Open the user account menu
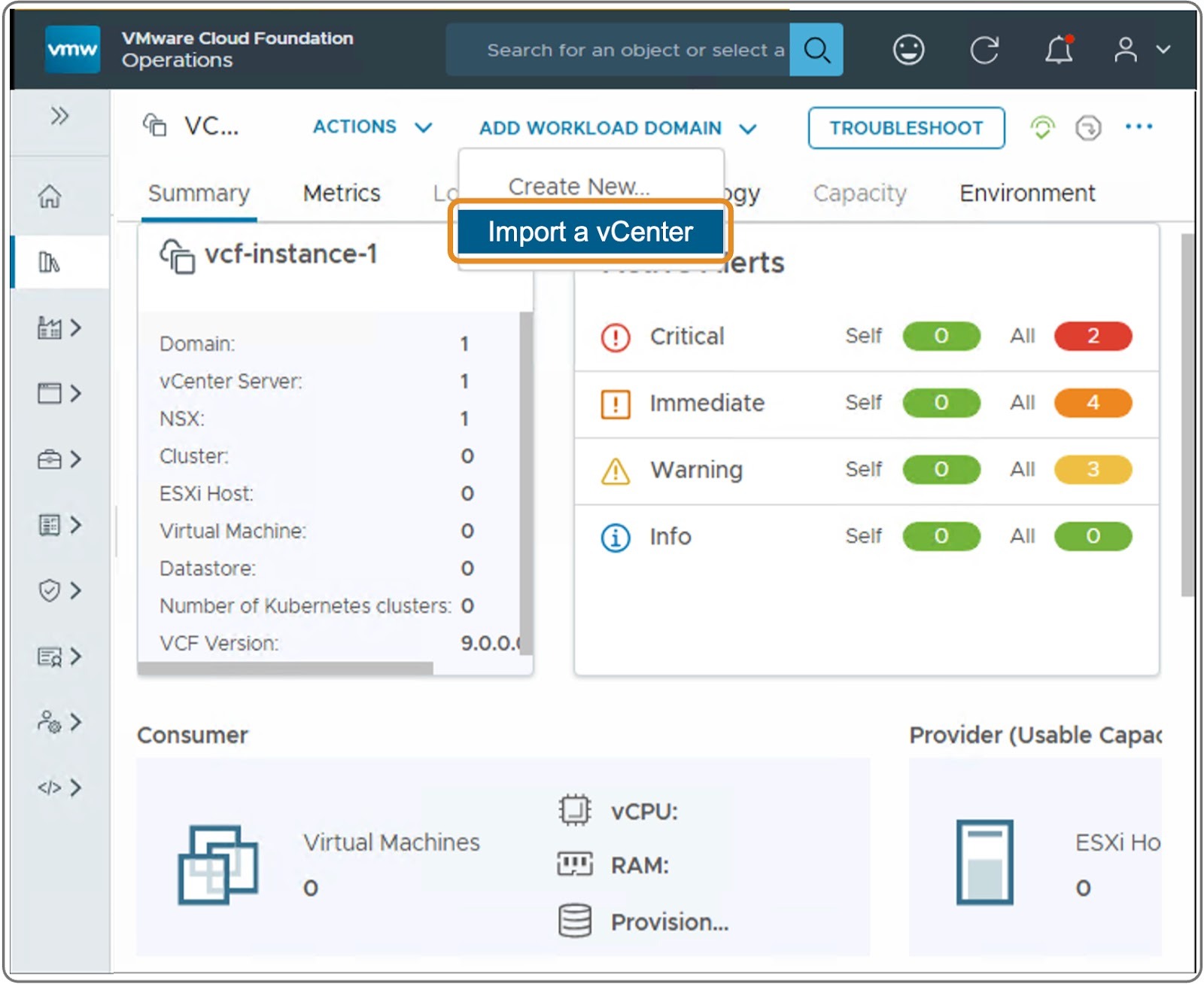1204x984 pixels. pyautogui.click(x=1141, y=50)
